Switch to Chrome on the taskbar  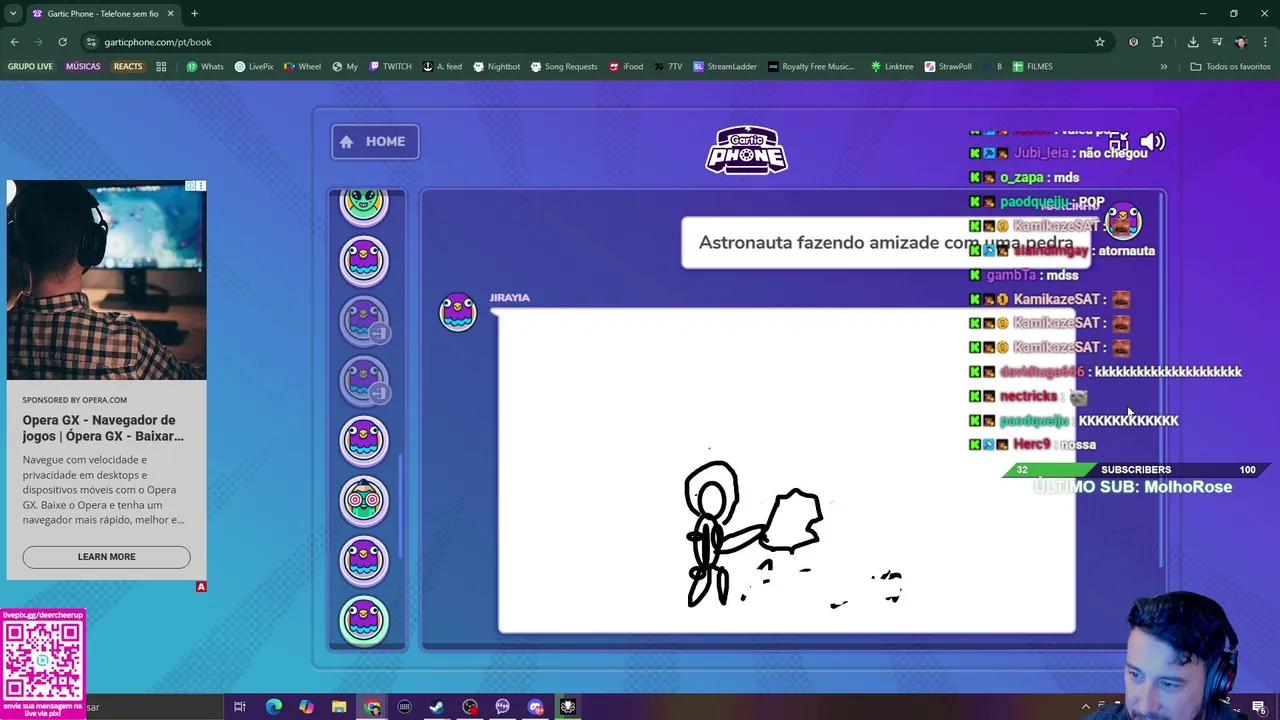(x=372, y=707)
